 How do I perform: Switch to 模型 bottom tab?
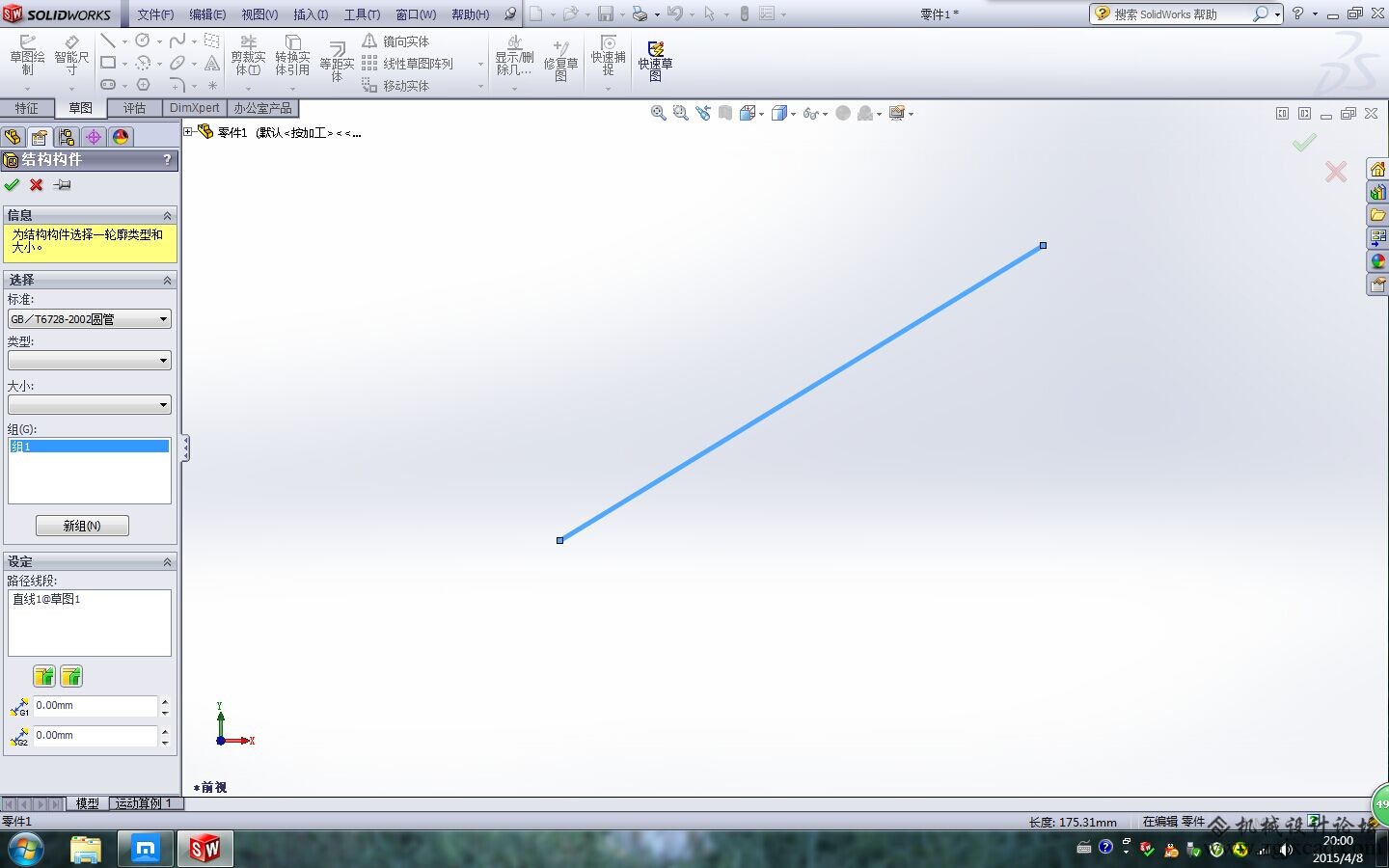click(x=87, y=803)
